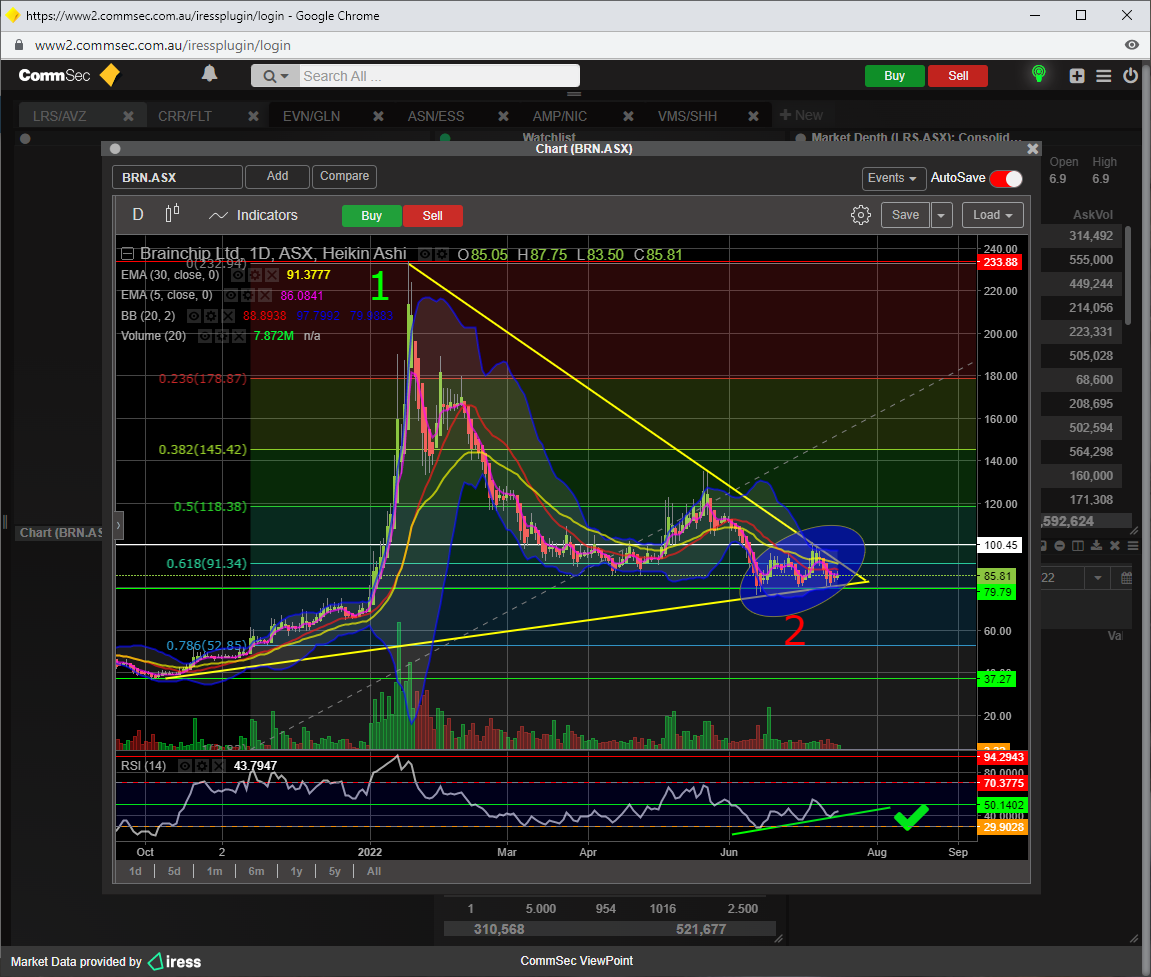The image size is (1151, 977).
Task: Click the green streaming status icon
Action: point(1039,75)
